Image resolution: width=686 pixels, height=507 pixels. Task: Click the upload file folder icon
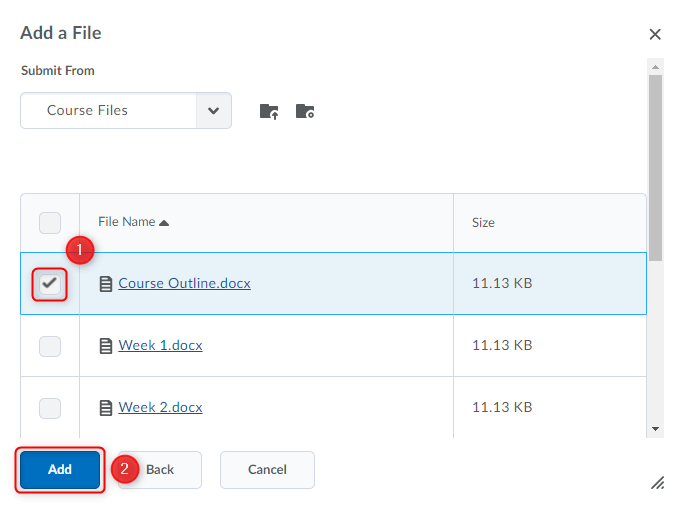click(x=269, y=111)
